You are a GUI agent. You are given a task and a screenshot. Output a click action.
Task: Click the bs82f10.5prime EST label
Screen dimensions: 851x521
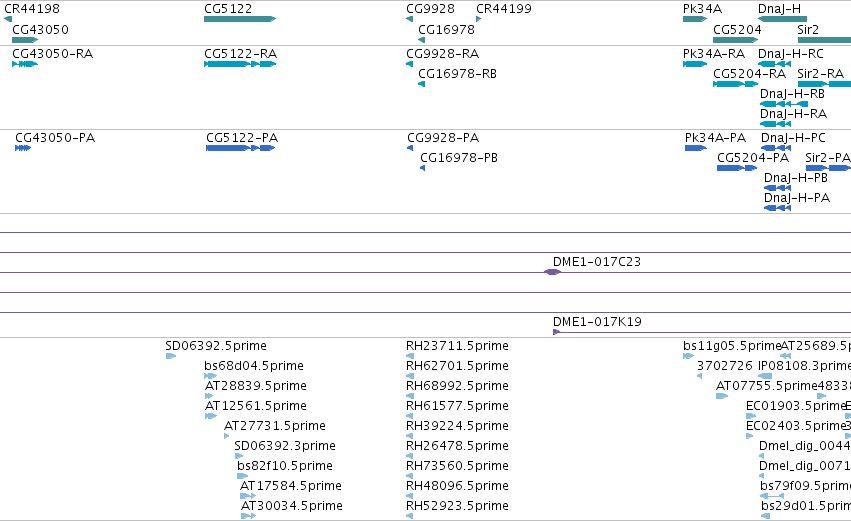click(x=285, y=467)
